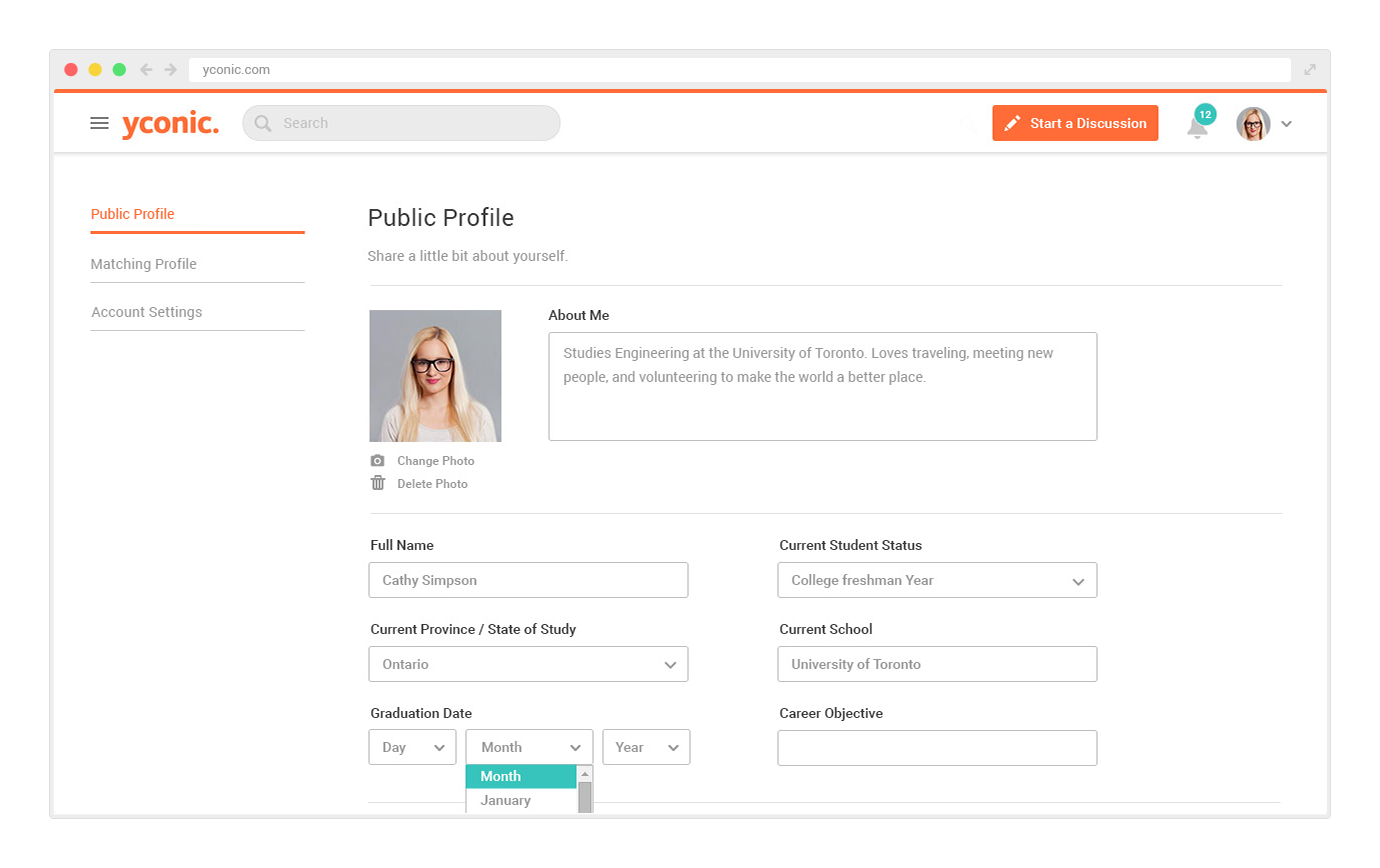Click the yconic logo
The height and width of the screenshot is (868, 1380).
[170, 124]
